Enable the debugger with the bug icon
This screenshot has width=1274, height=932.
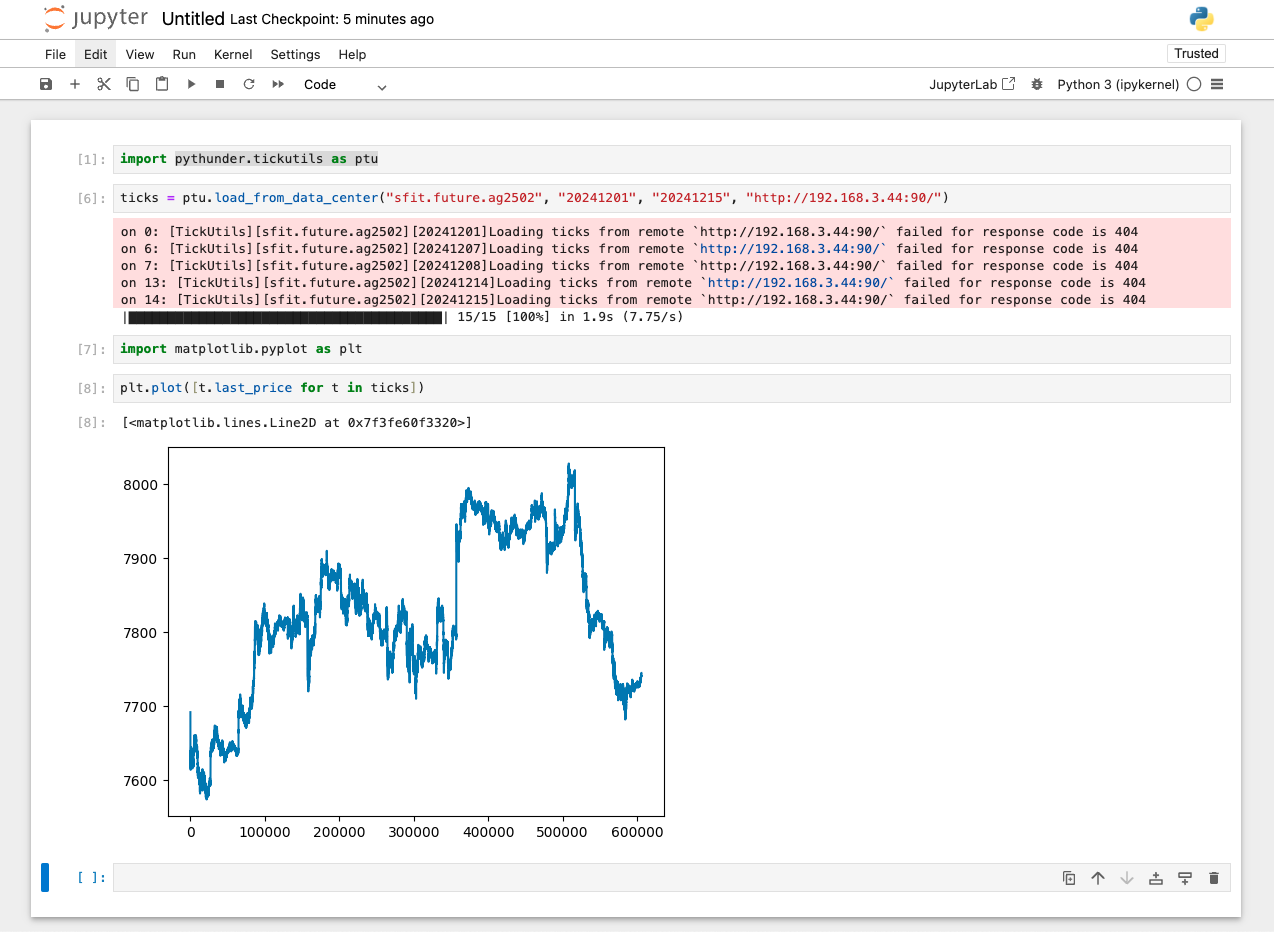1037,85
